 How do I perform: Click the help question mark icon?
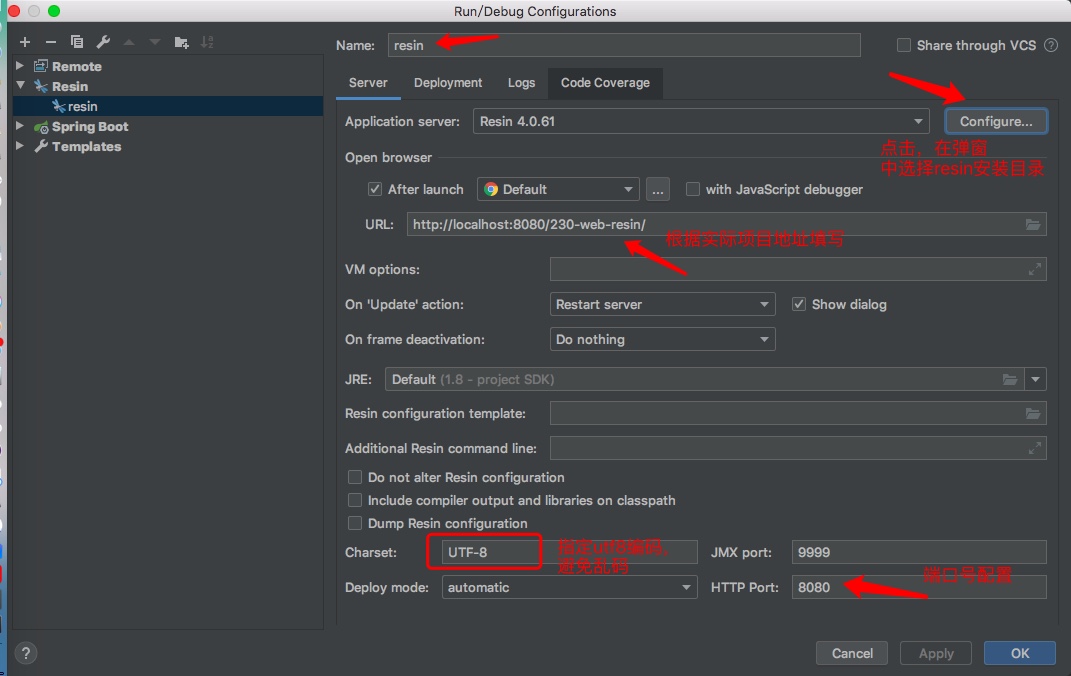[x=26, y=653]
